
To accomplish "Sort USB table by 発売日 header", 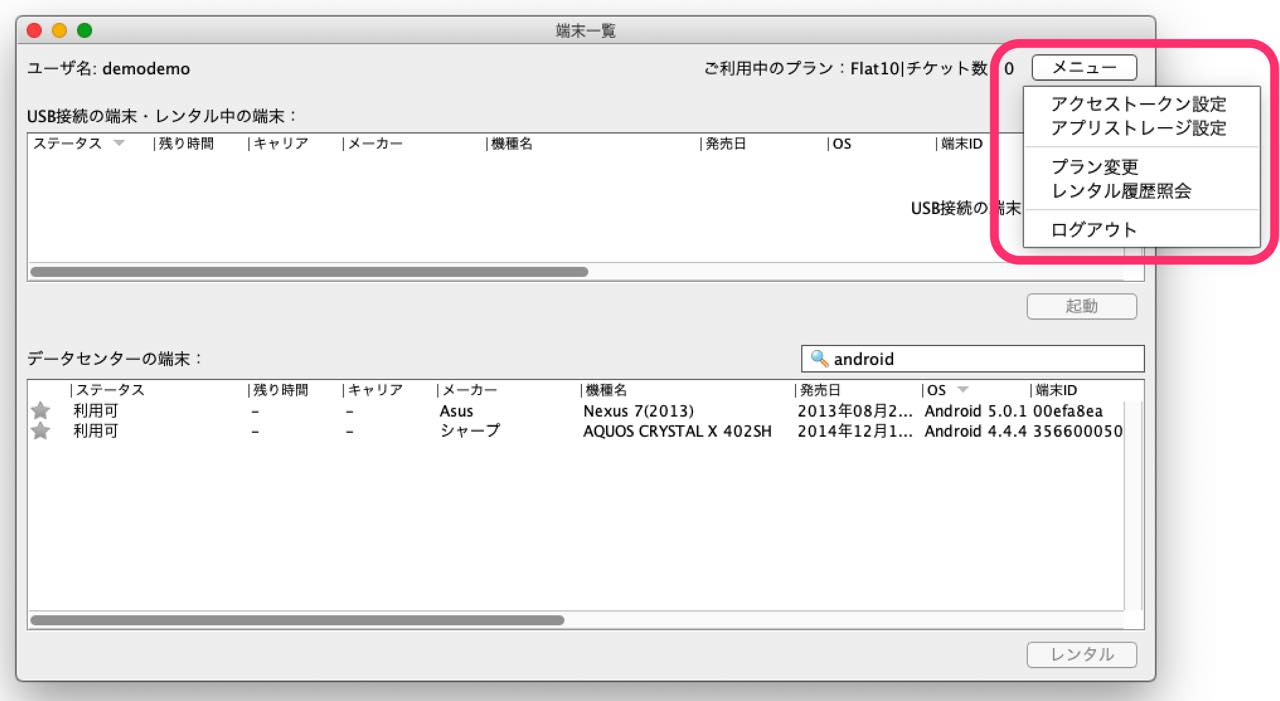I will pos(725,144).
